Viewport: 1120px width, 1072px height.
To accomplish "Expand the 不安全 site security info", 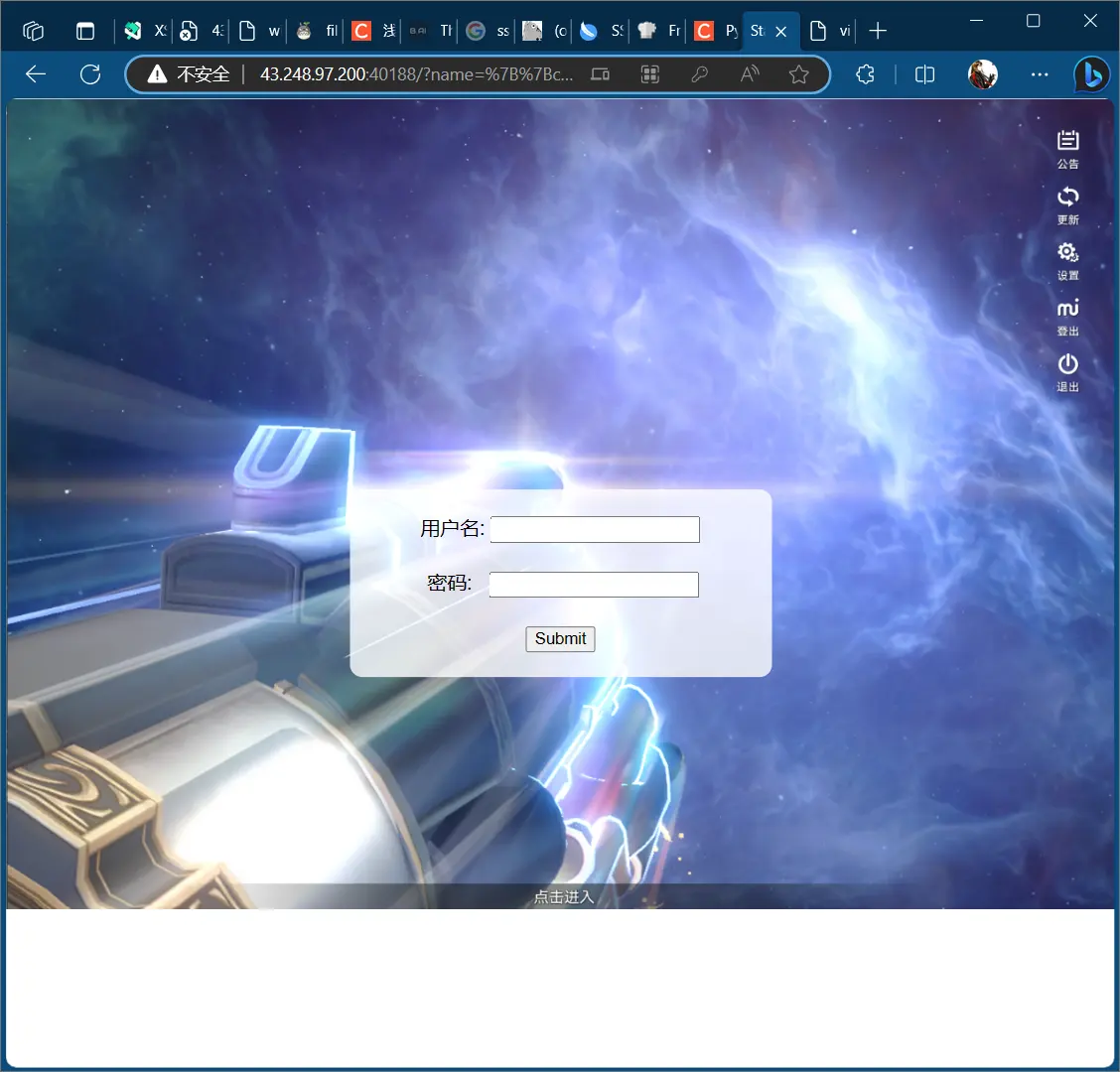I will pos(189,74).
